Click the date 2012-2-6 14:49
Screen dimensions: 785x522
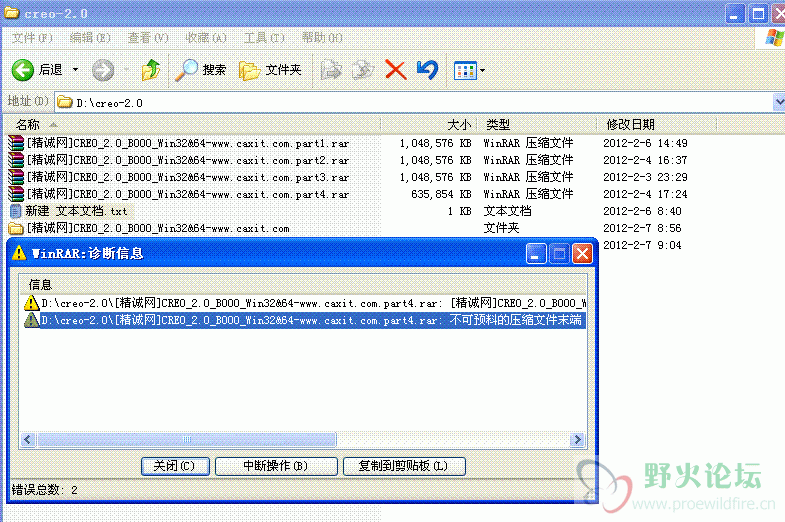click(645, 143)
